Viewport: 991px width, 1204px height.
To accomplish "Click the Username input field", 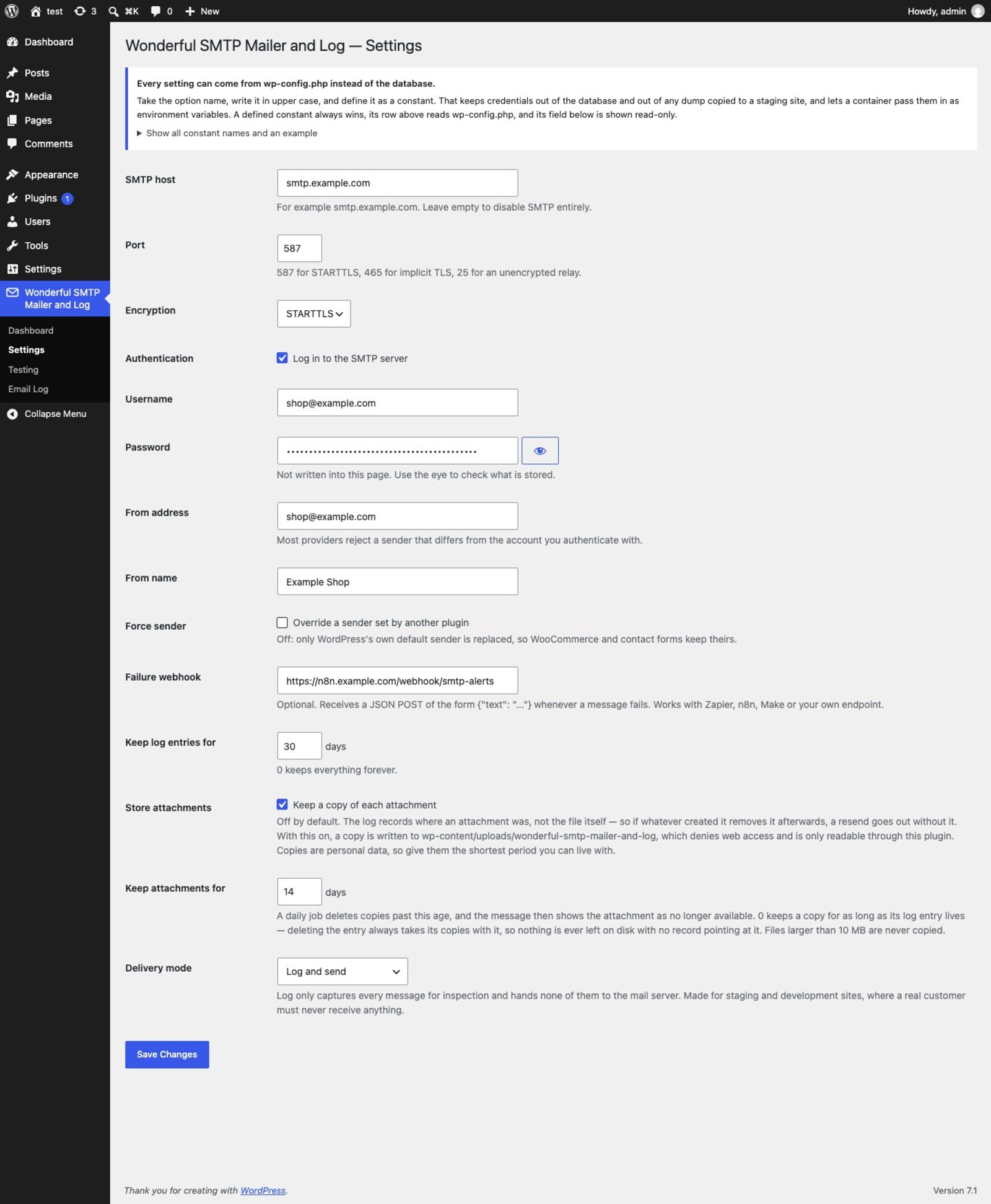I will pos(397,403).
